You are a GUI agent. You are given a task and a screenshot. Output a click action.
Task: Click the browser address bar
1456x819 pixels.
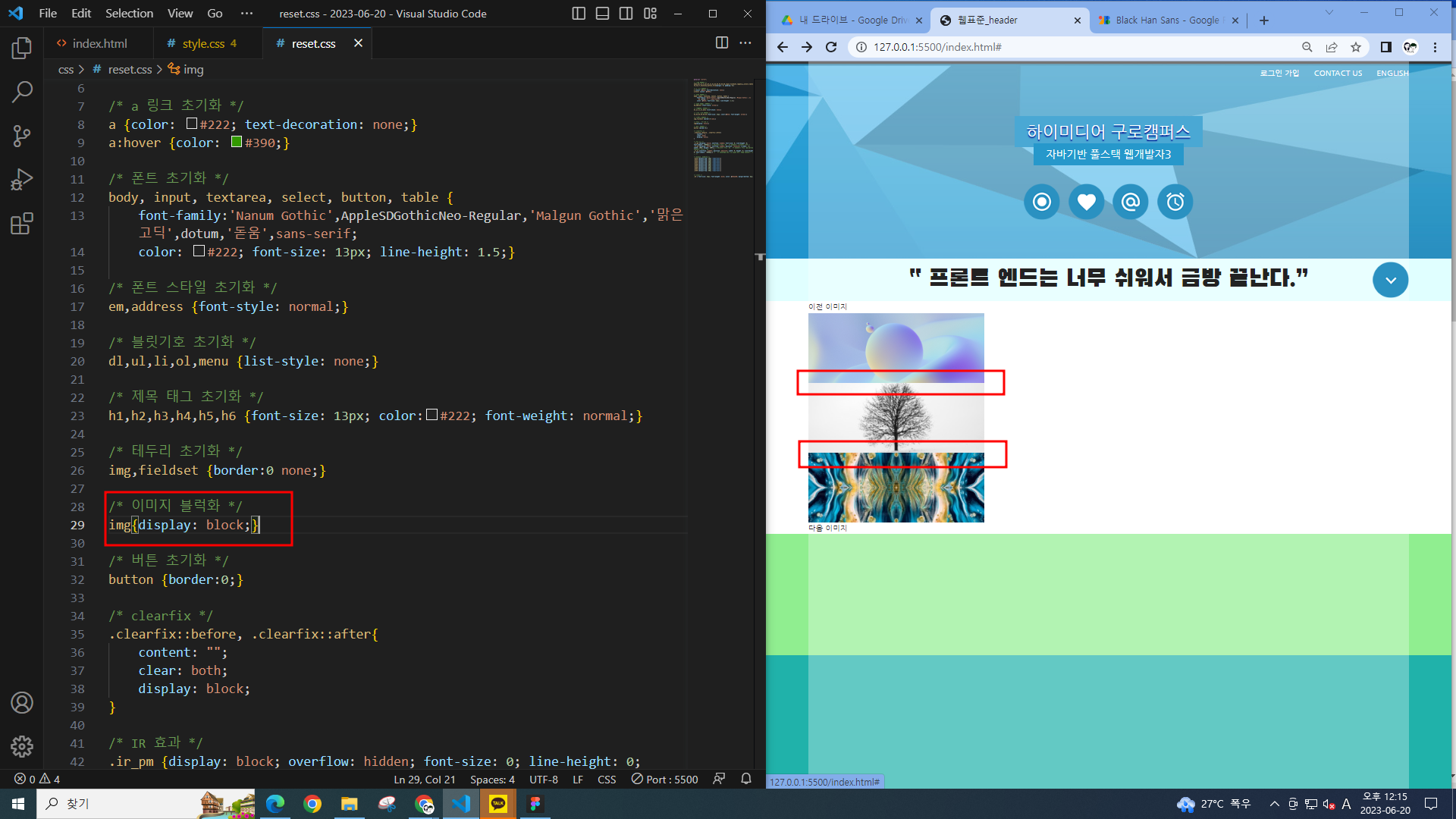coord(1062,47)
